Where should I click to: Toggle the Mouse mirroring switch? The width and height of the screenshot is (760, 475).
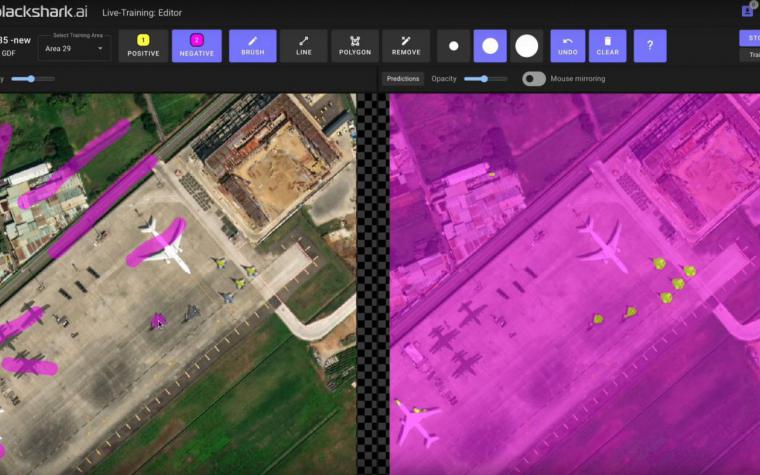click(534, 79)
